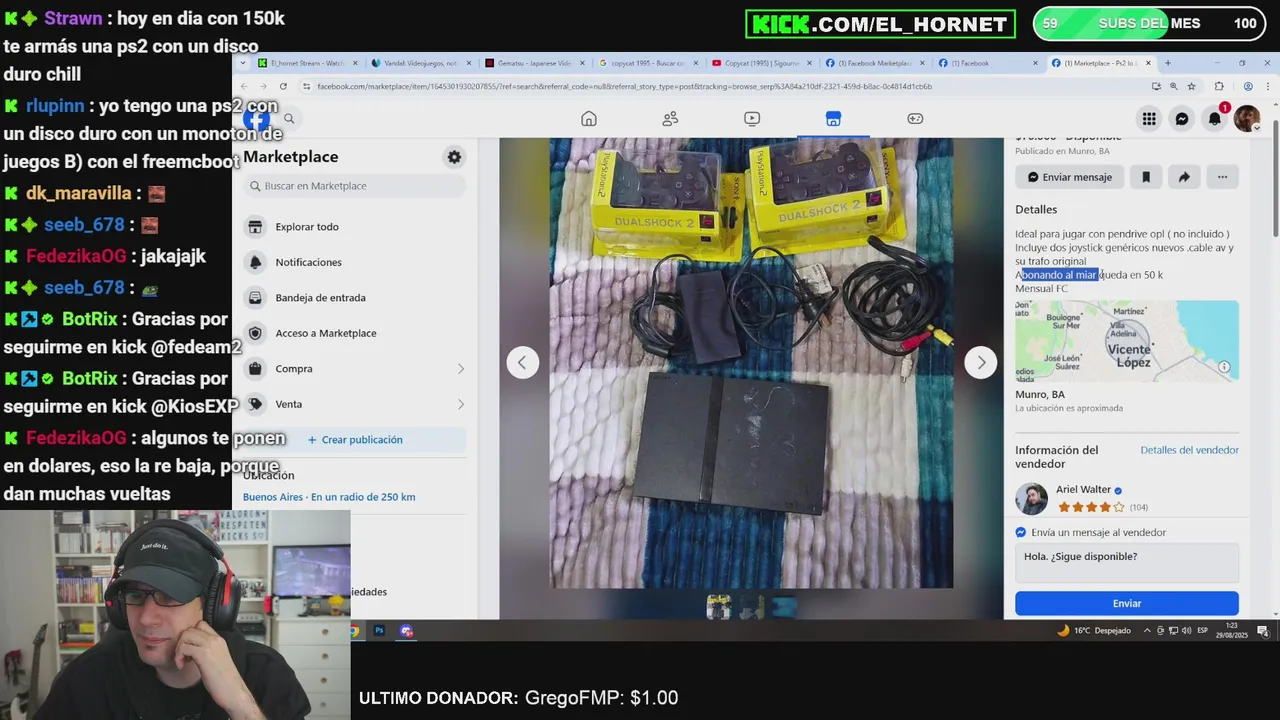Image resolution: width=1280 pixels, height=720 pixels.
Task: Switch to the (1) Facebook browser tab
Action: tap(989, 63)
